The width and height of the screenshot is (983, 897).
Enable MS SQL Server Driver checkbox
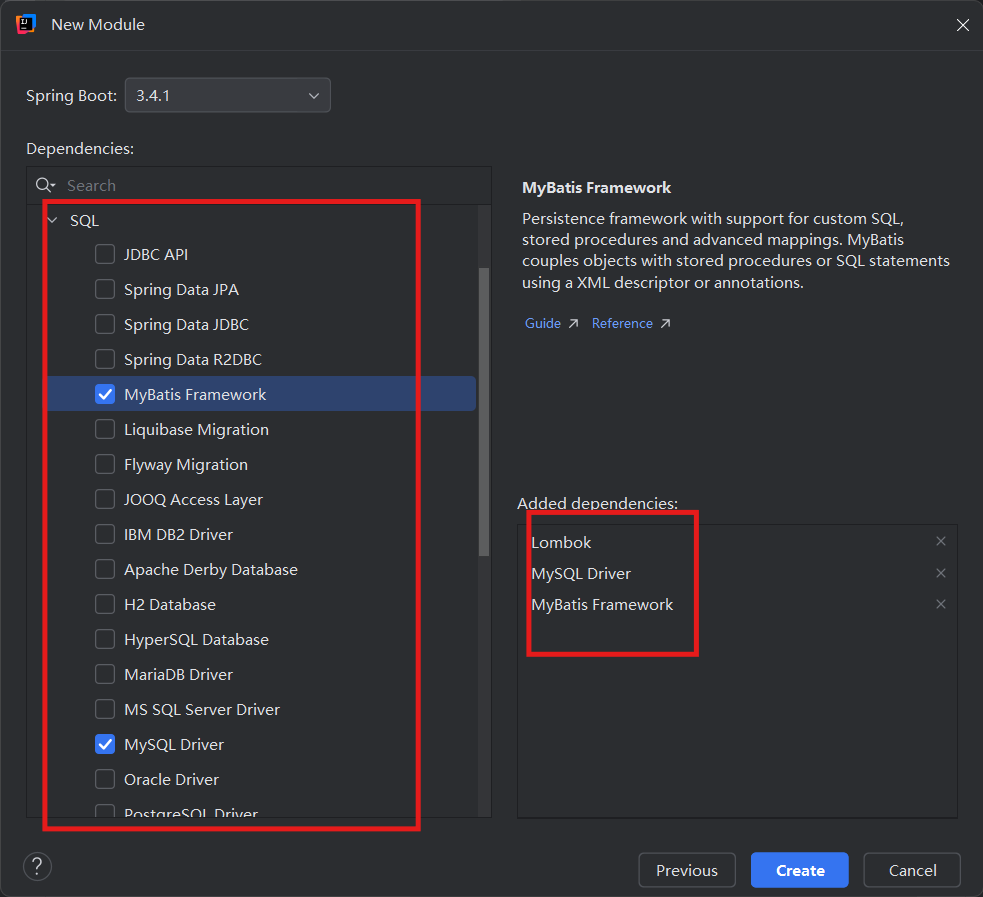[105, 710]
